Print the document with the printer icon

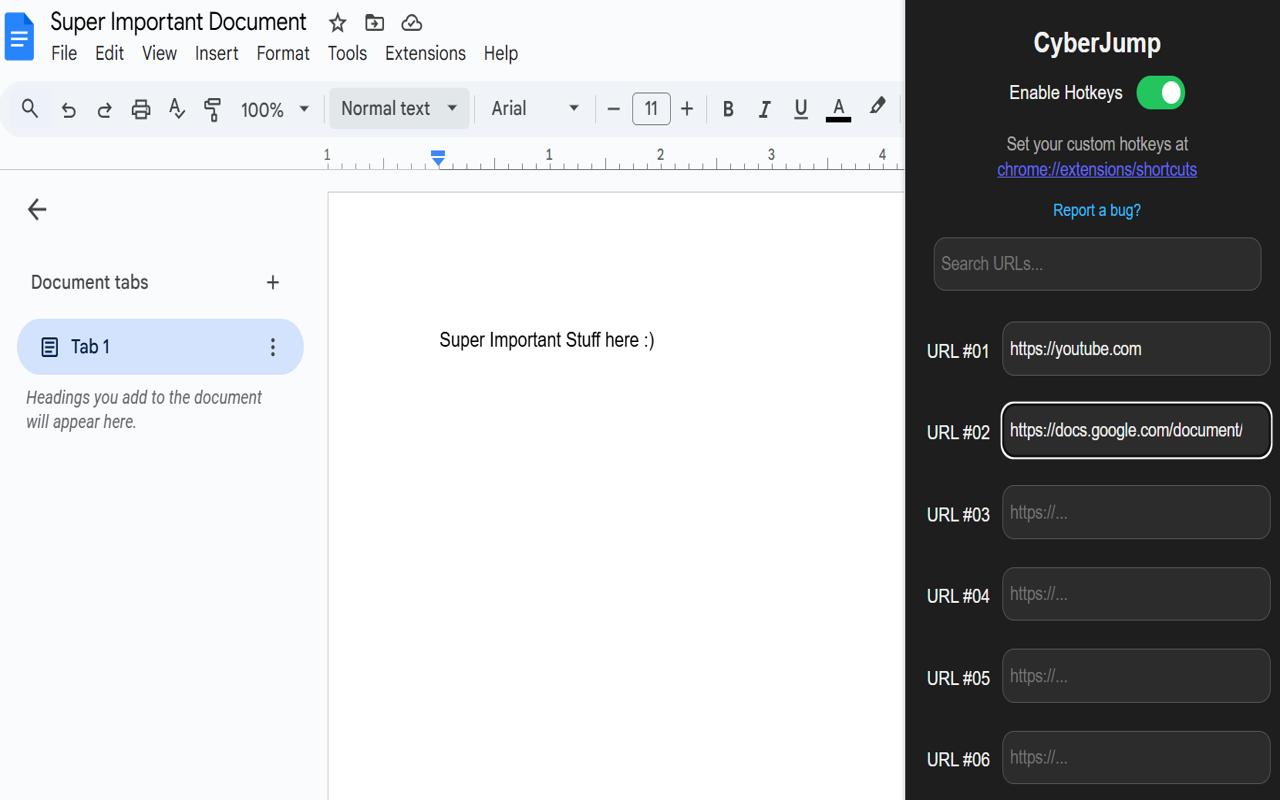141,109
